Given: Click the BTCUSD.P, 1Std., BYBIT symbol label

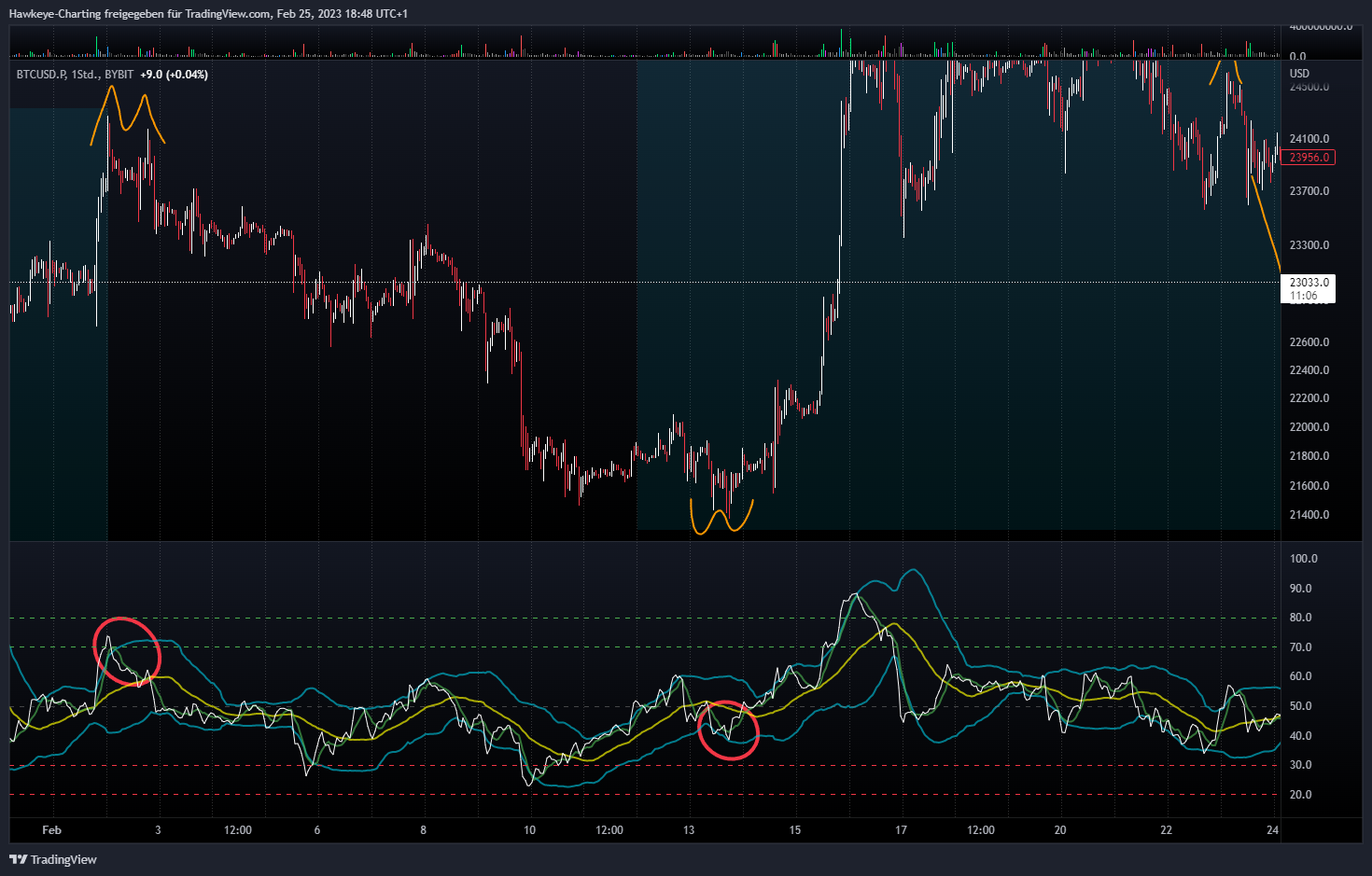Looking at the screenshot, I should pyautogui.click(x=75, y=75).
